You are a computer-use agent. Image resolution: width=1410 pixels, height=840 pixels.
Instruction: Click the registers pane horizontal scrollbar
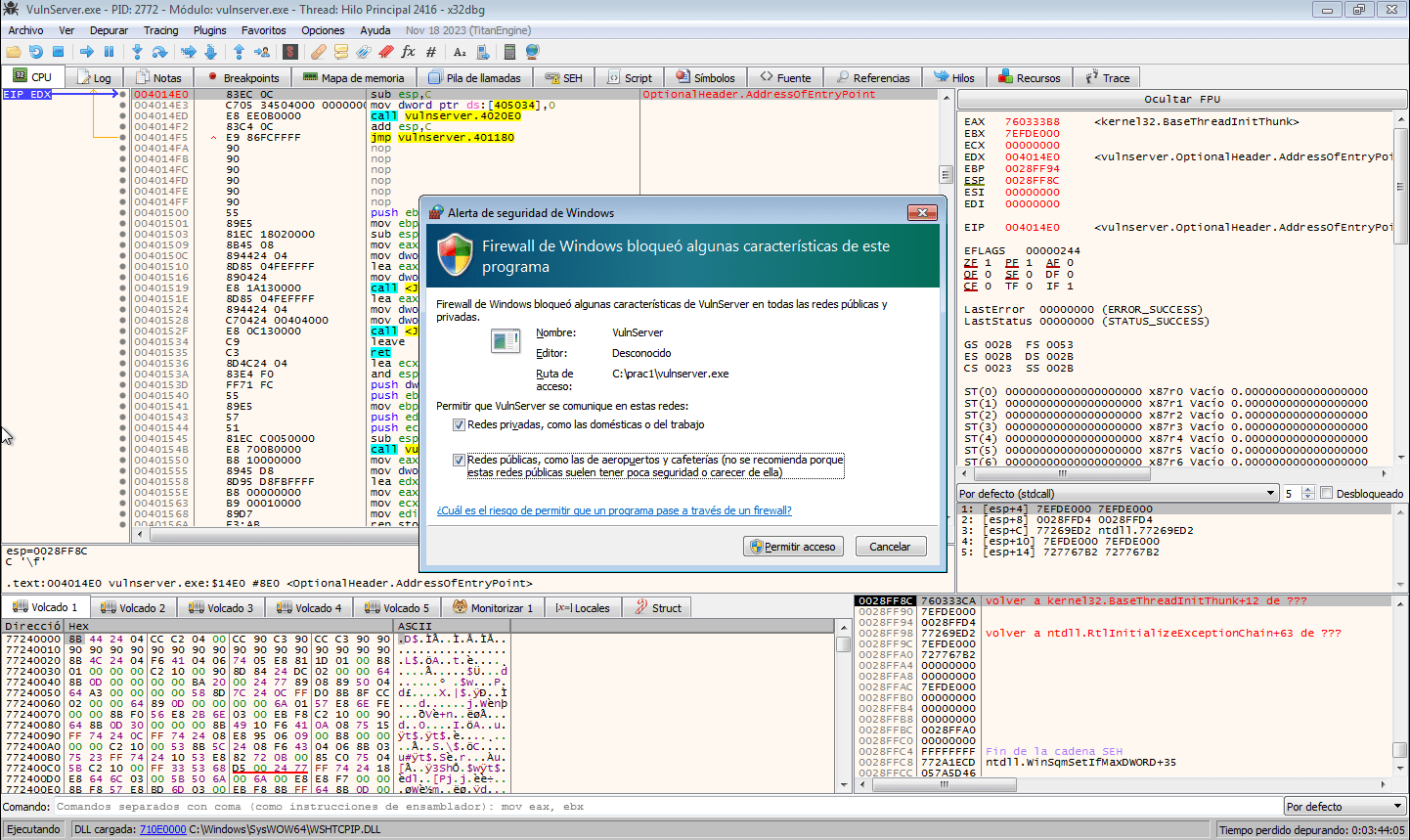point(1175,473)
